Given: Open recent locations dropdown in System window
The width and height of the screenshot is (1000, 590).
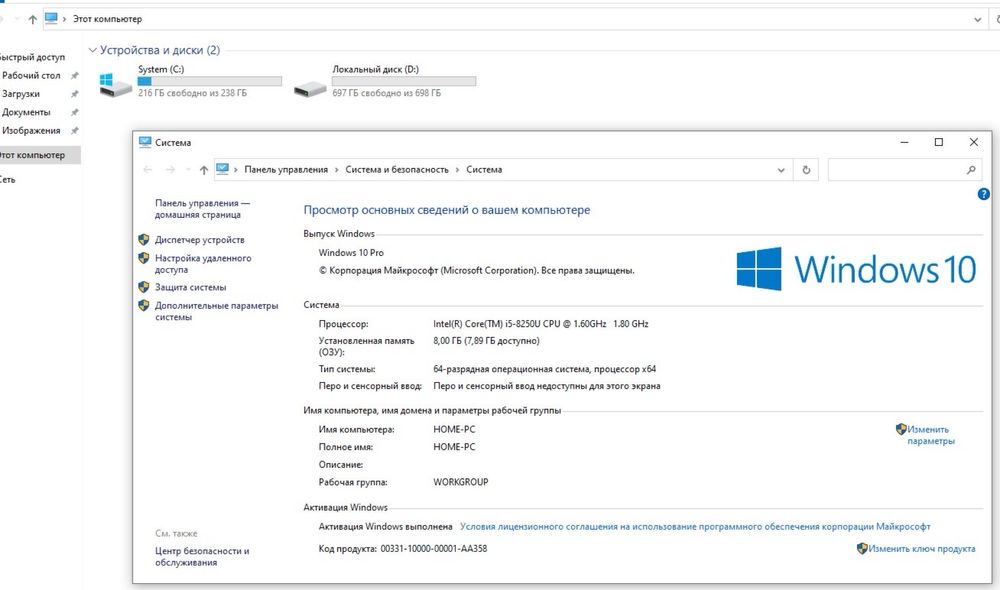Looking at the screenshot, I should [x=188, y=170].
